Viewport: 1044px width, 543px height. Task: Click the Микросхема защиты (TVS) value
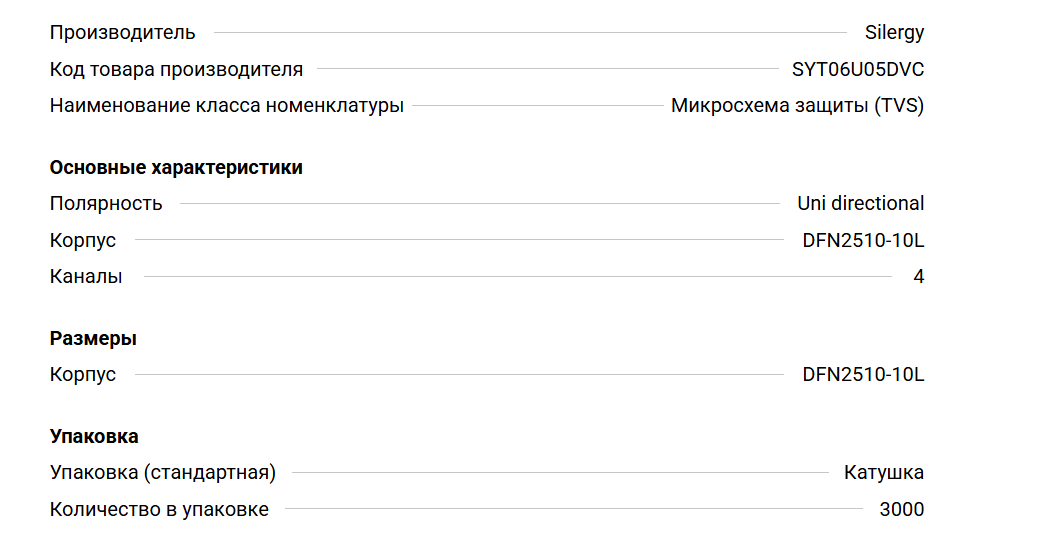pos(797,106)
